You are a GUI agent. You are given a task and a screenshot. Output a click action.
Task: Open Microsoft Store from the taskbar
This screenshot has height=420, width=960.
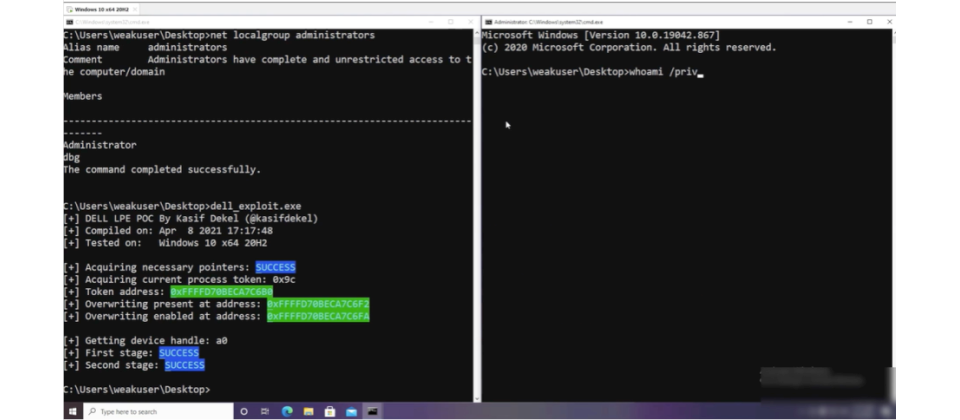[x=330, y=411]
